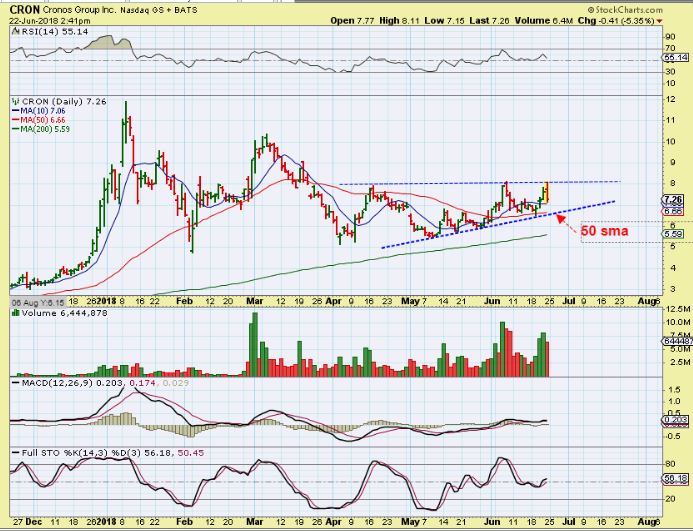This screenshot has width=693, height=531.
Task: Click the green volume legend icon
Action: pos(15,313)
